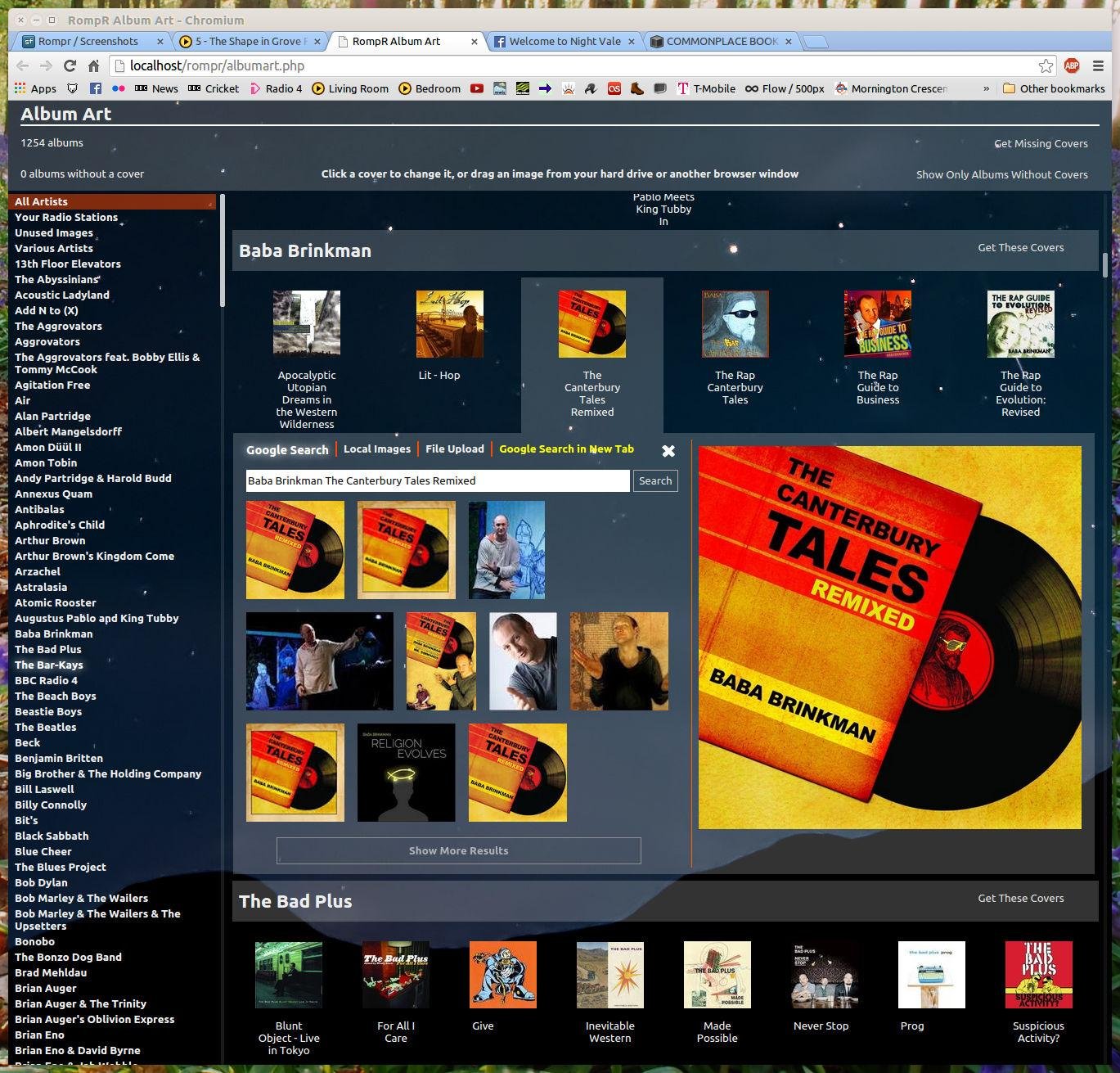Switch to the File Upload tab
Viewport: 1120px width, 1073px height.
tap(454, 449)
